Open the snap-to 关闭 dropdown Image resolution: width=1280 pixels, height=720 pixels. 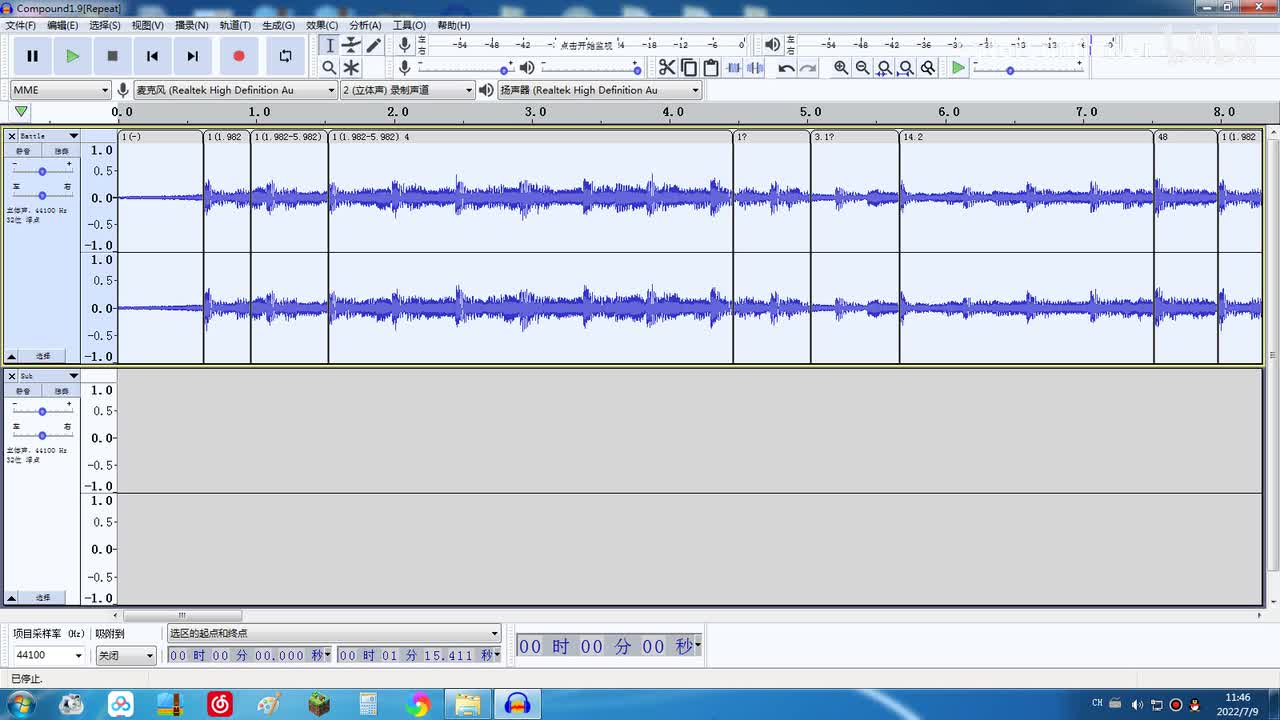coord(126,655)
